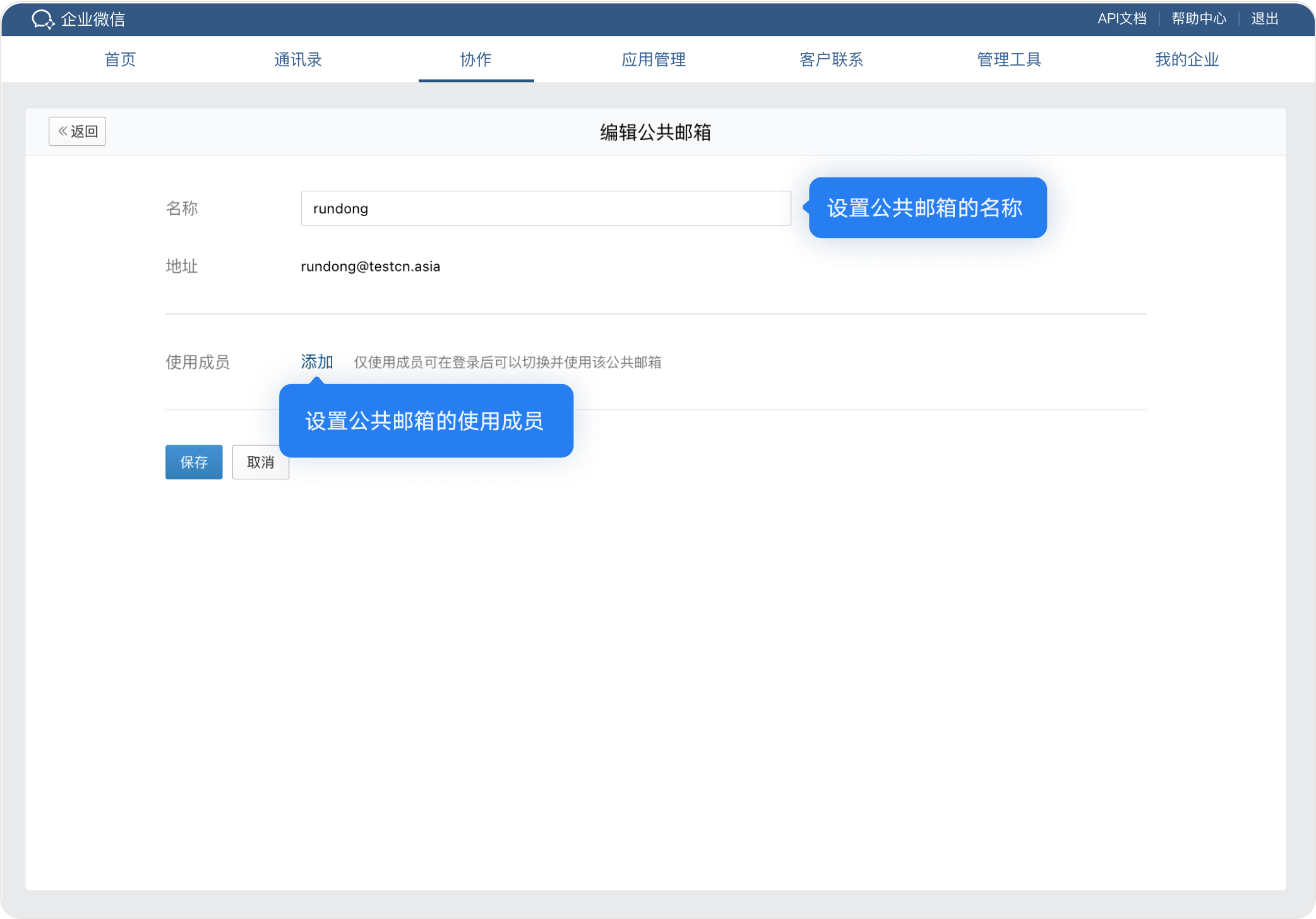The height and width of the screenshot is (919, 1316).
Task: Click the 设置公共邮箱的名称 tooltip bubble
Action: point(927,208)
